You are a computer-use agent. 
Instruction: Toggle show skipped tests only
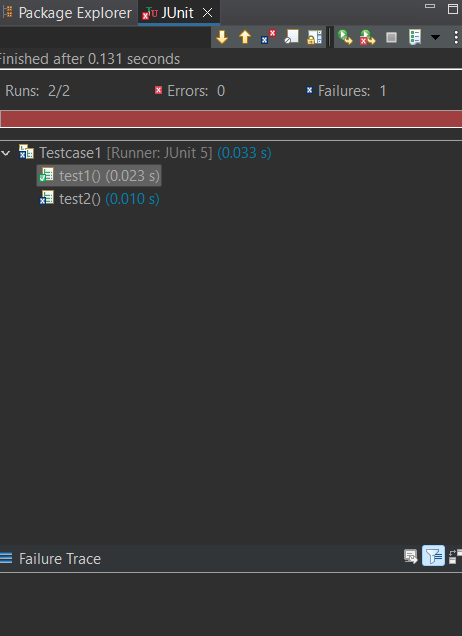click(291, 37)
